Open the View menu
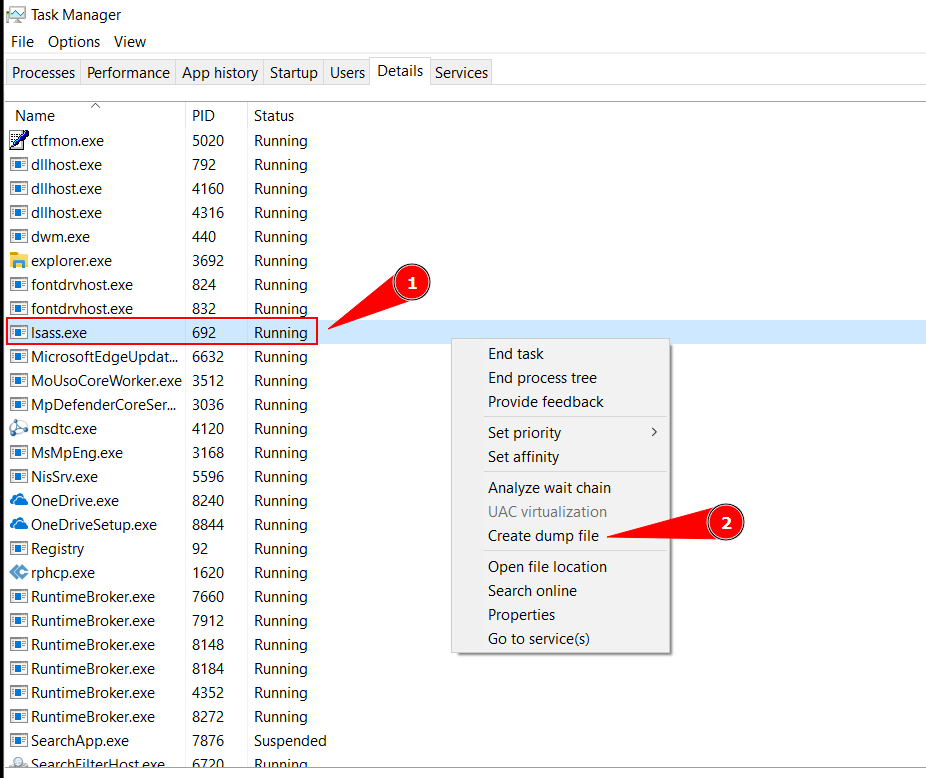 130,42
